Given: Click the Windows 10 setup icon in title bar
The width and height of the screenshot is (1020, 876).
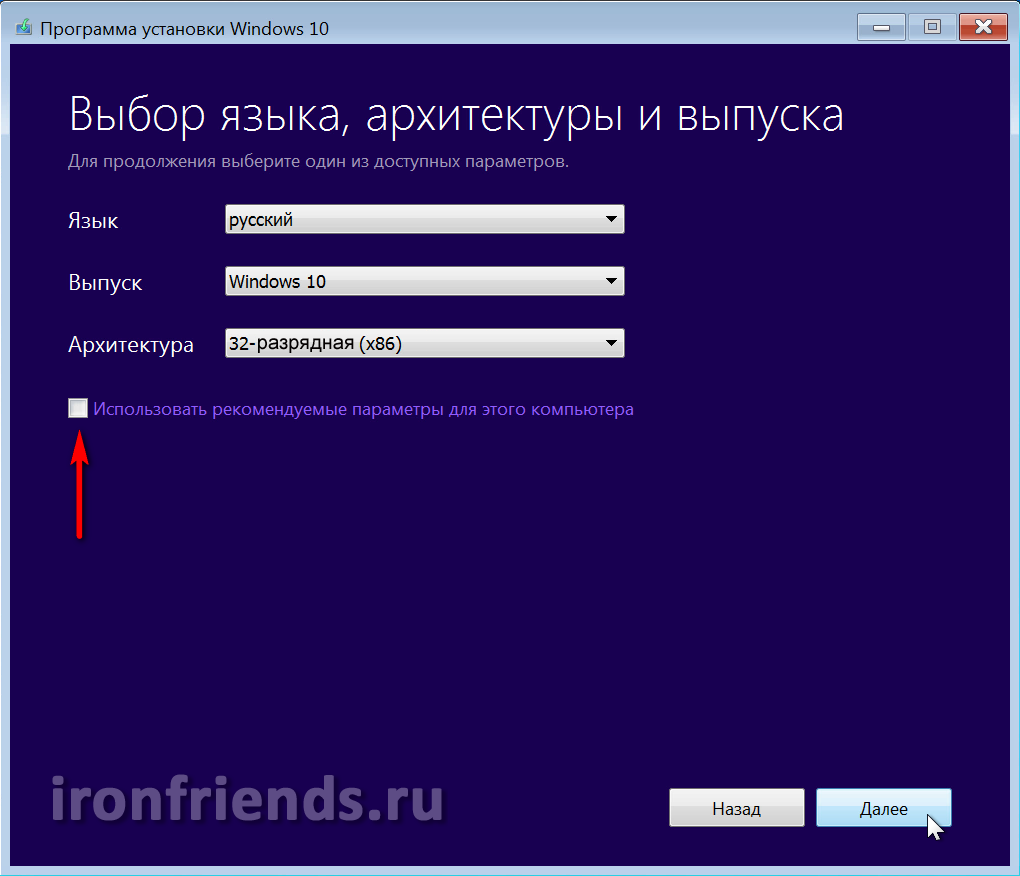Looking at the screenshot, I should 22,28.
